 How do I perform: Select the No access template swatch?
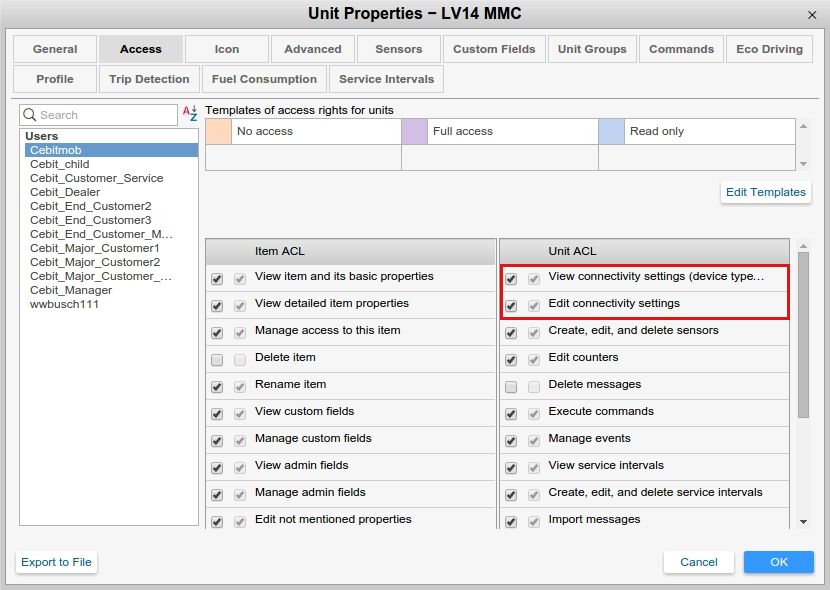pos(218,131)
